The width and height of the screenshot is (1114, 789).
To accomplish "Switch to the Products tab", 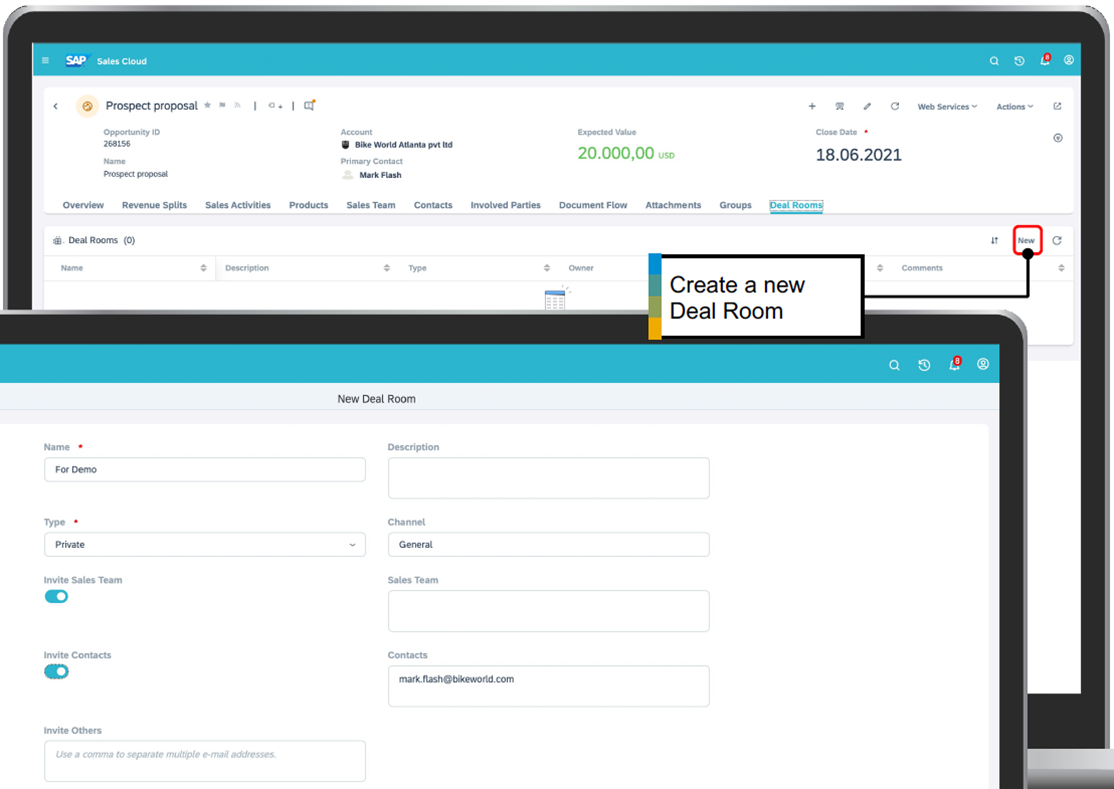I will (308, 205).
